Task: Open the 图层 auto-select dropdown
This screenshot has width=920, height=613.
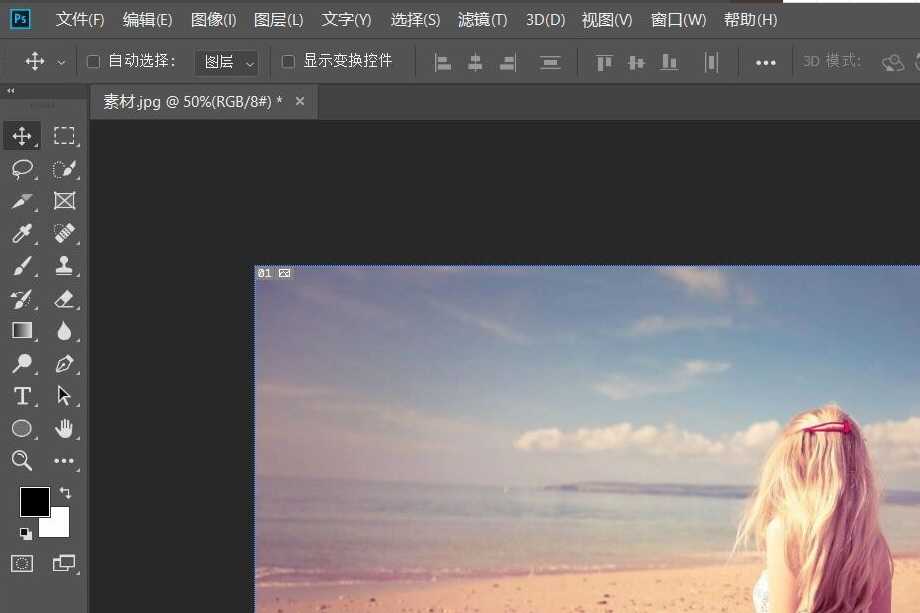Action: 226,62
